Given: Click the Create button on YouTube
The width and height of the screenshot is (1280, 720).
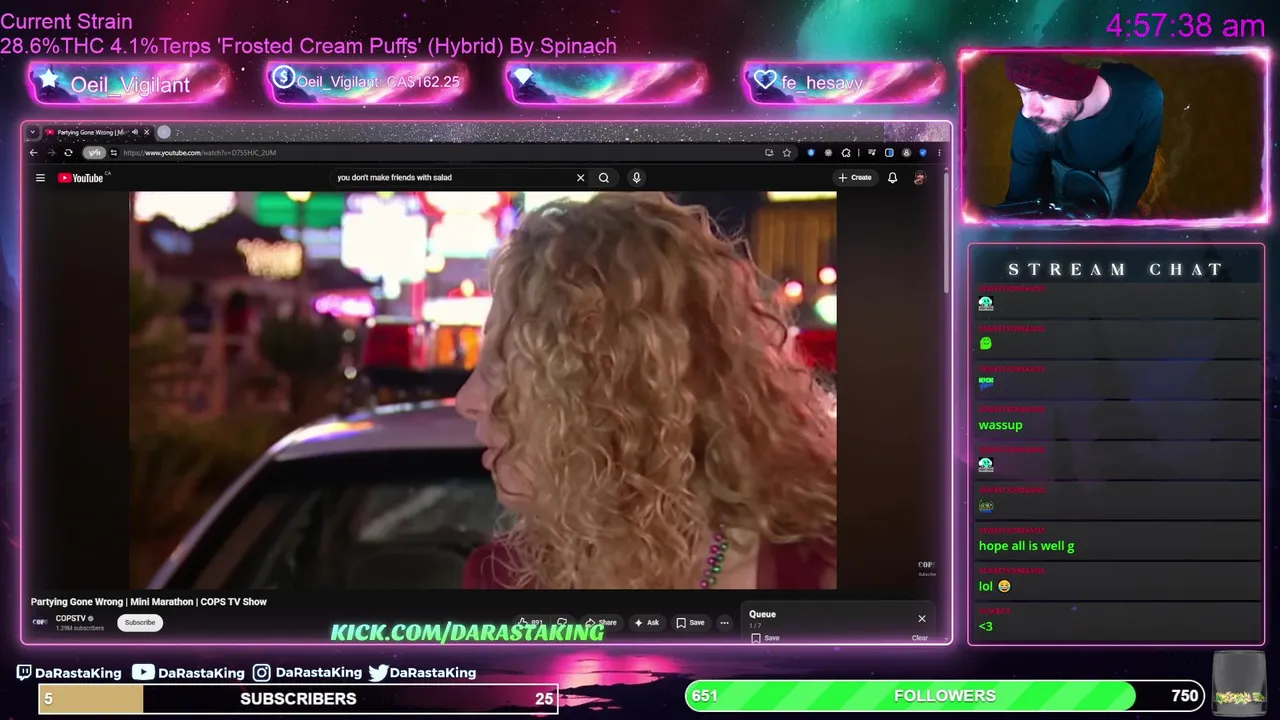Looking at the screenshot, I should click(855, 178).
